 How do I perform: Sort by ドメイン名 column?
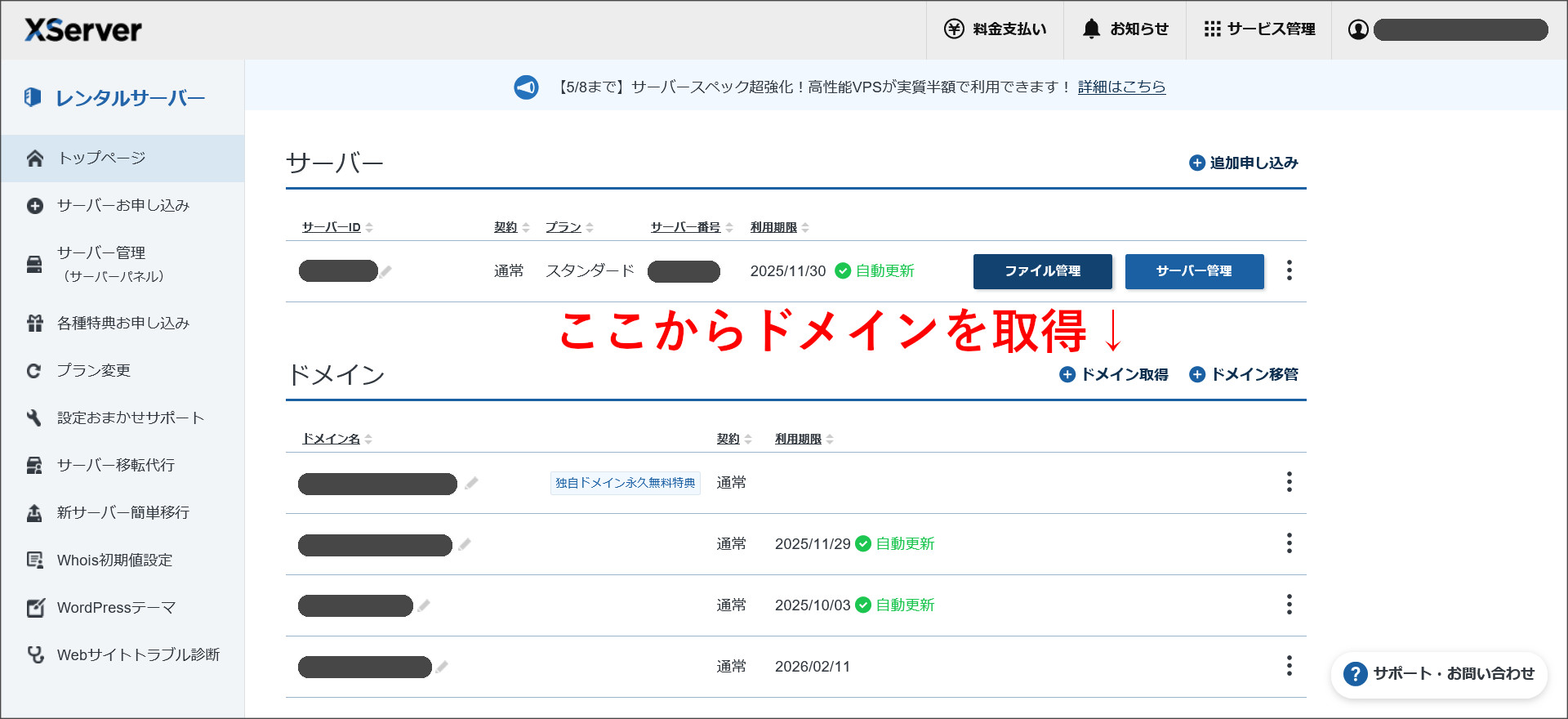pyautogui.click(x=337, y=439)
